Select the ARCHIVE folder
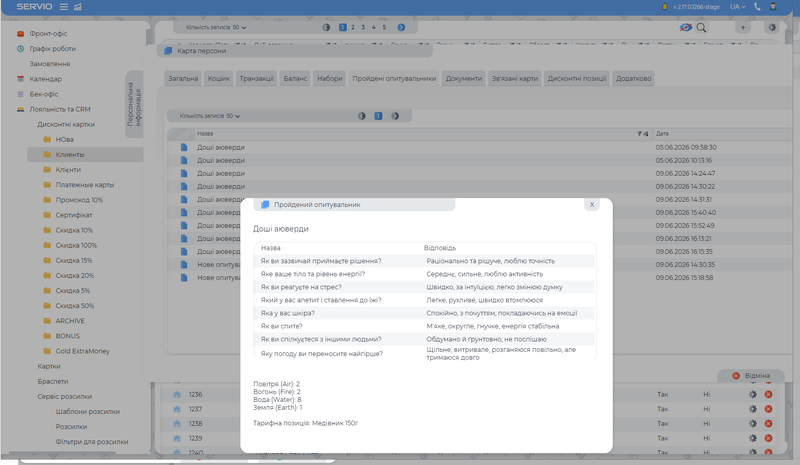 [70, 321]
